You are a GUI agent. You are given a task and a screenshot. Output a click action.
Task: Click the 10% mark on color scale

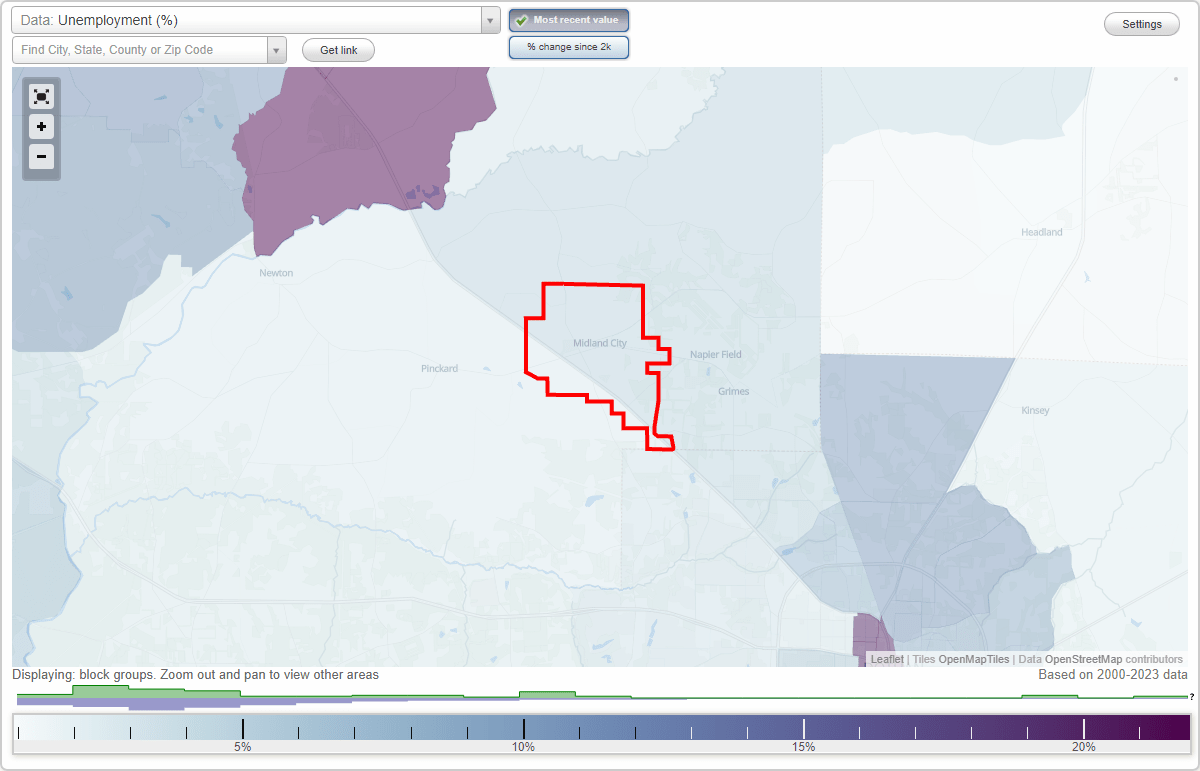[523, 747]
